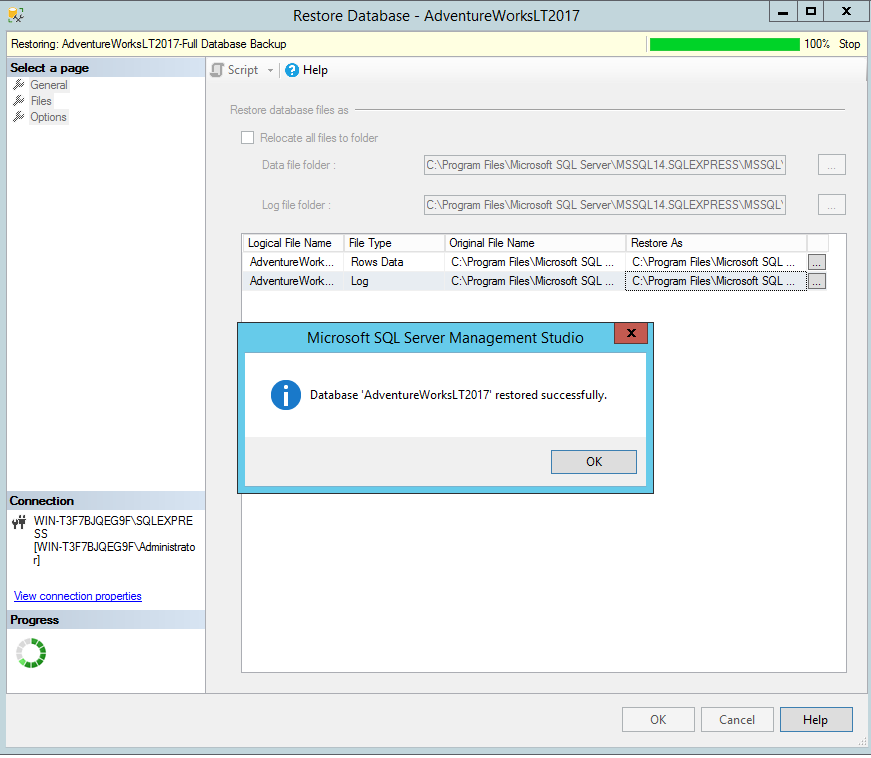
Task: Open the Script dropdown arrow
Action: pos(271,71)
